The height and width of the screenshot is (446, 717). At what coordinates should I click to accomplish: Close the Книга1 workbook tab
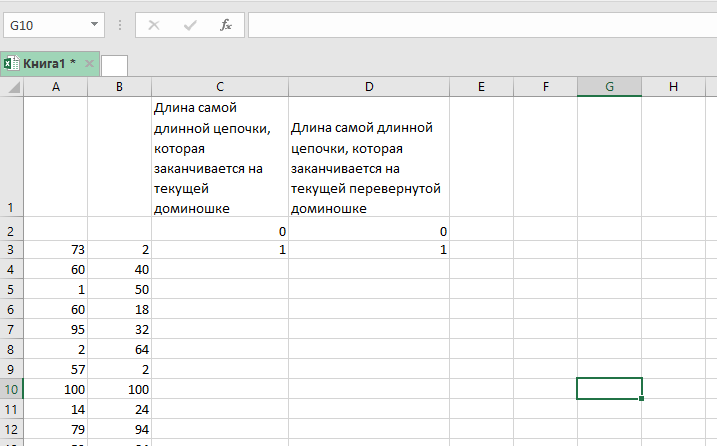coord(89,64)
